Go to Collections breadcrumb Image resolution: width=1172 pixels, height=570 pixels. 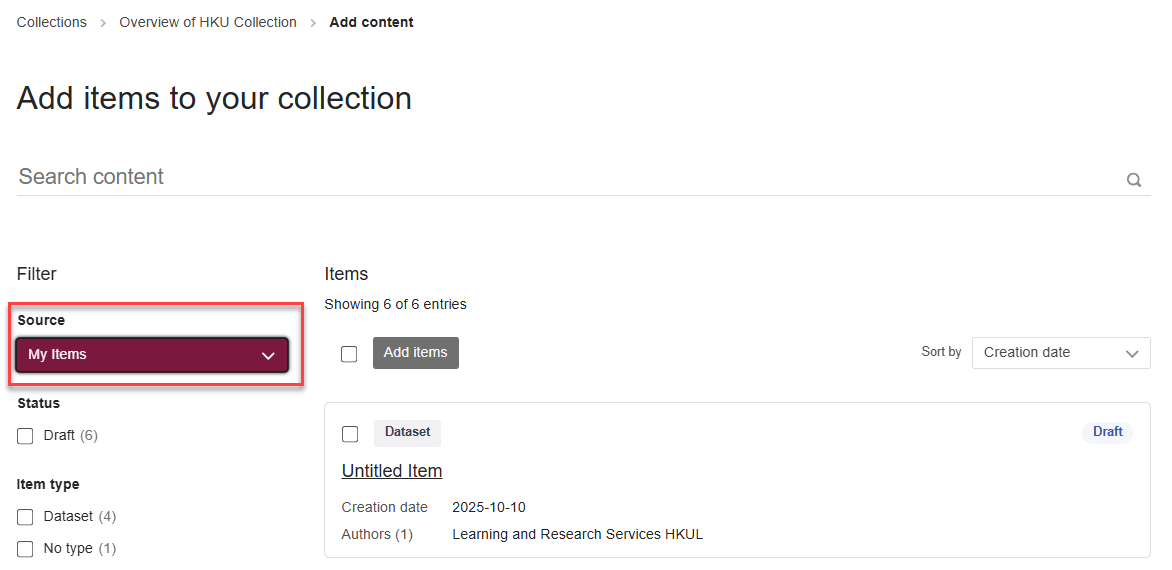coord(52,22)
